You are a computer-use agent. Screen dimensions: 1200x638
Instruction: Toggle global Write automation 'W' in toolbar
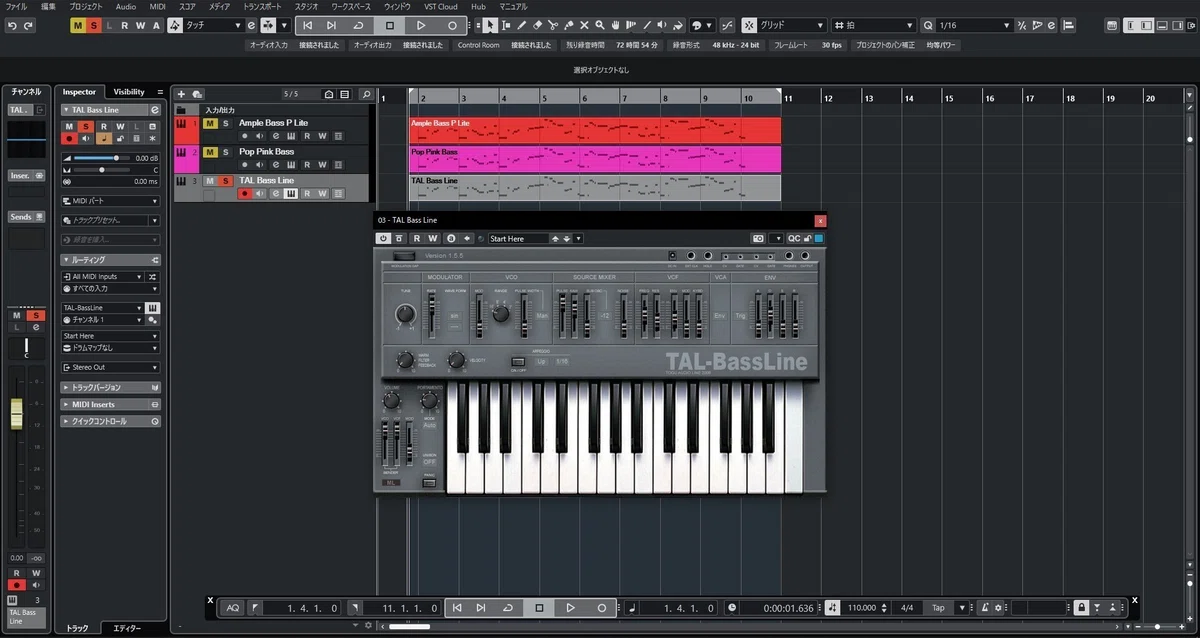pyautogui.click(x=140, y=25)
